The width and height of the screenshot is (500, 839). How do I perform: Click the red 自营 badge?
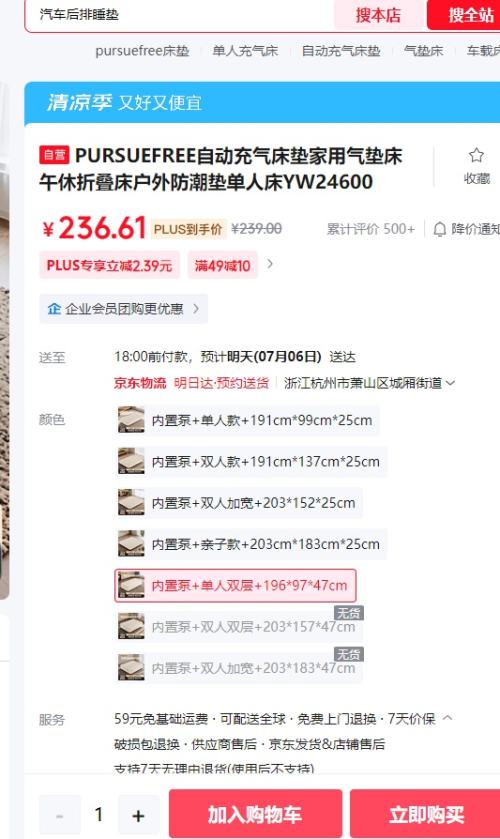[x=54, y=155]
